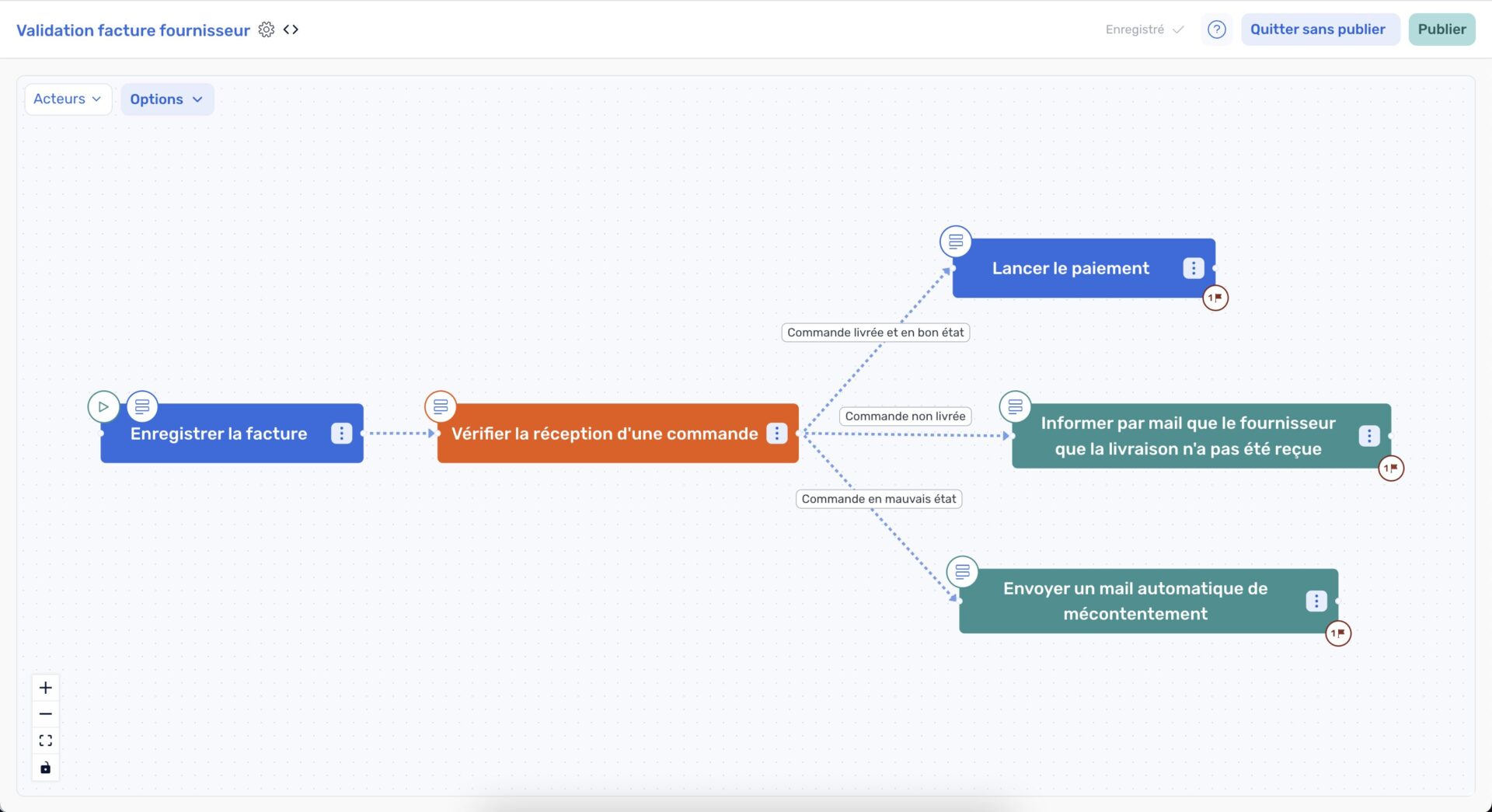Open workflow settings gear icon
Image resolution: width=1492 pixels, height=812 pixels.
point(266,30)
